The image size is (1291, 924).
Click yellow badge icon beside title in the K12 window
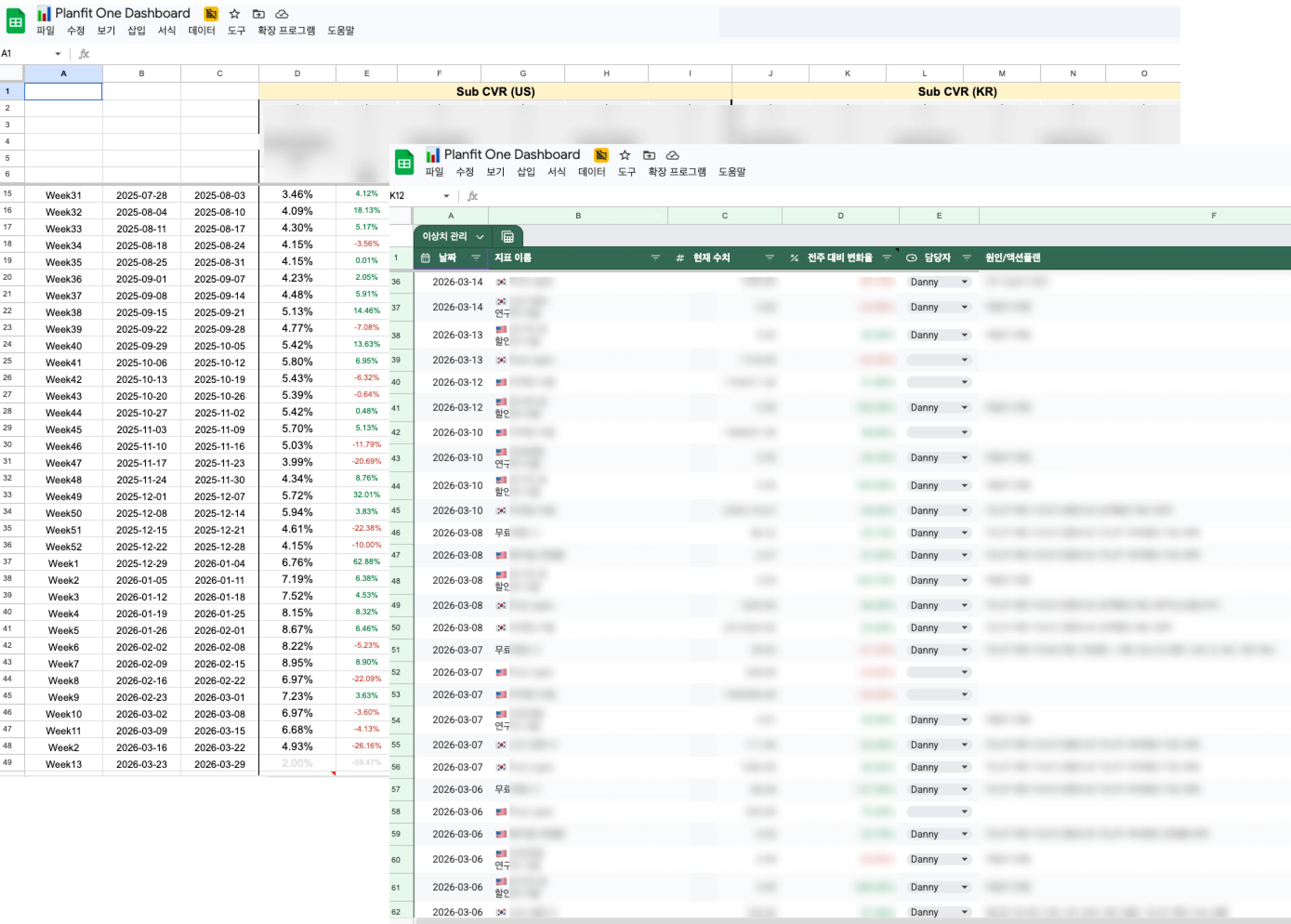601,155
